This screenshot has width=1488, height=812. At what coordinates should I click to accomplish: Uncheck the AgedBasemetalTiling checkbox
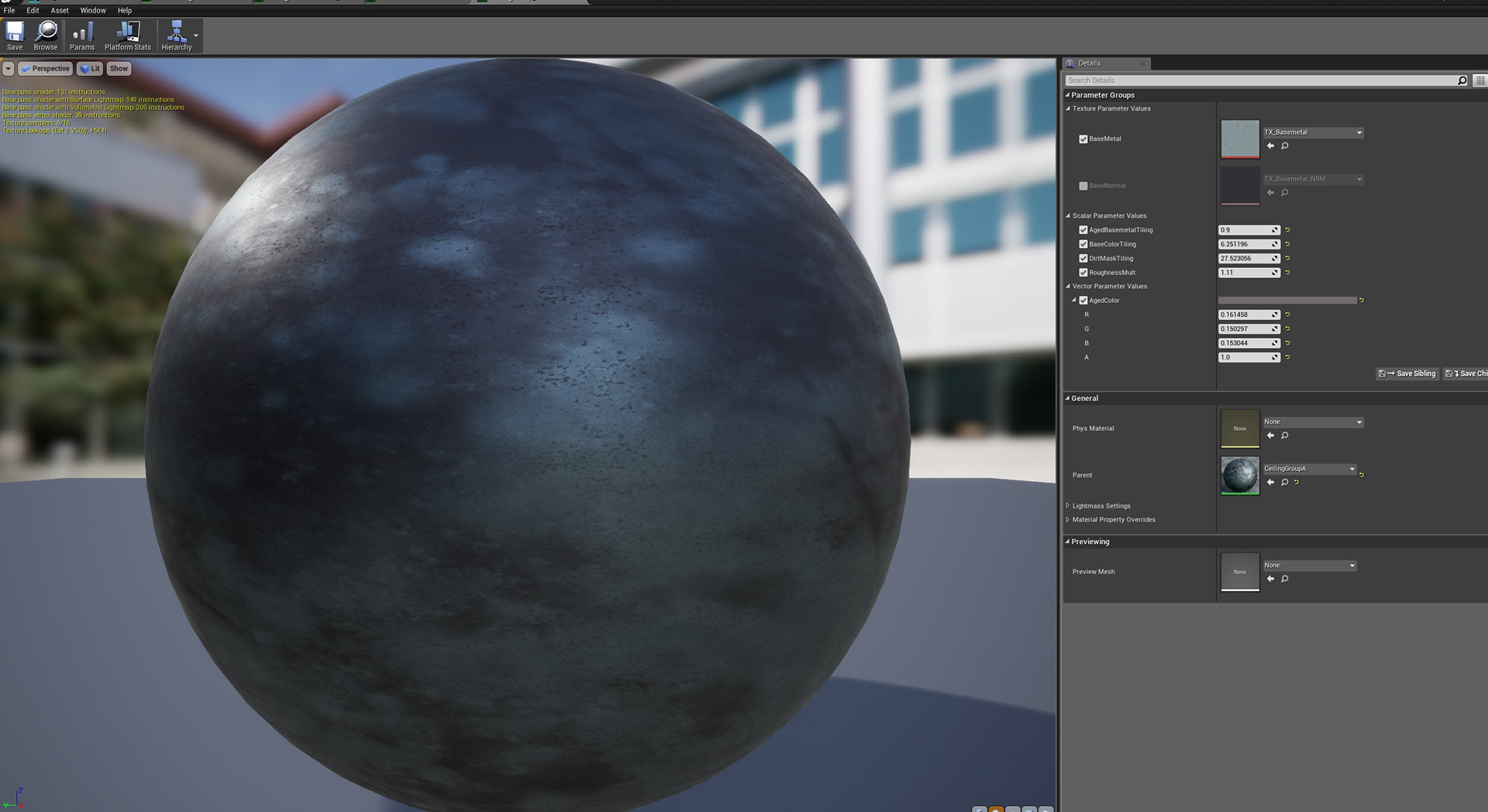click(x=1083, y=230)
